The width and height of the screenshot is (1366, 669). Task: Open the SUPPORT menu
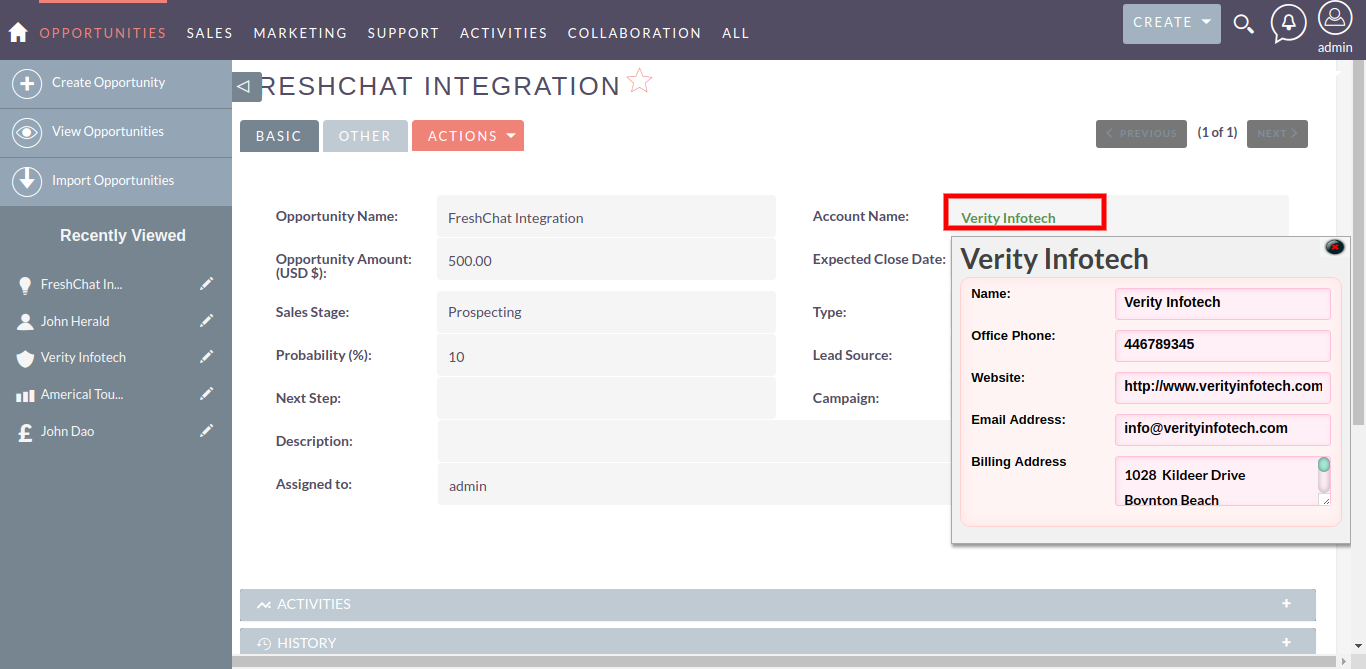pyautogui.click(x=403, y=33)
